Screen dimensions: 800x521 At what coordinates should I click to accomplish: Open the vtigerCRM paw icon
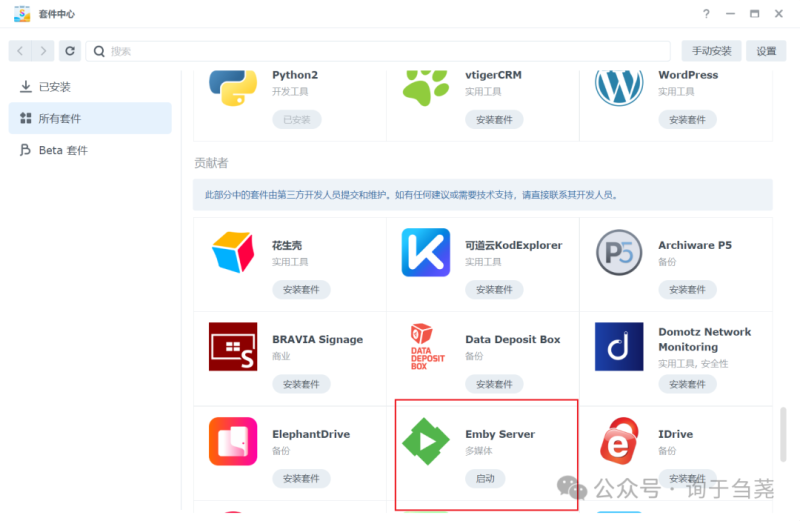point(426,88)
